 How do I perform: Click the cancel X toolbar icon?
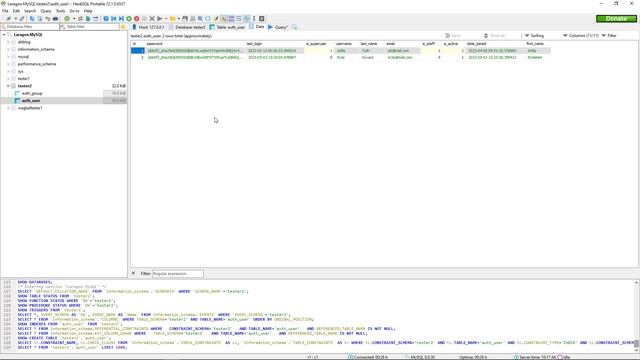[152, 19]
